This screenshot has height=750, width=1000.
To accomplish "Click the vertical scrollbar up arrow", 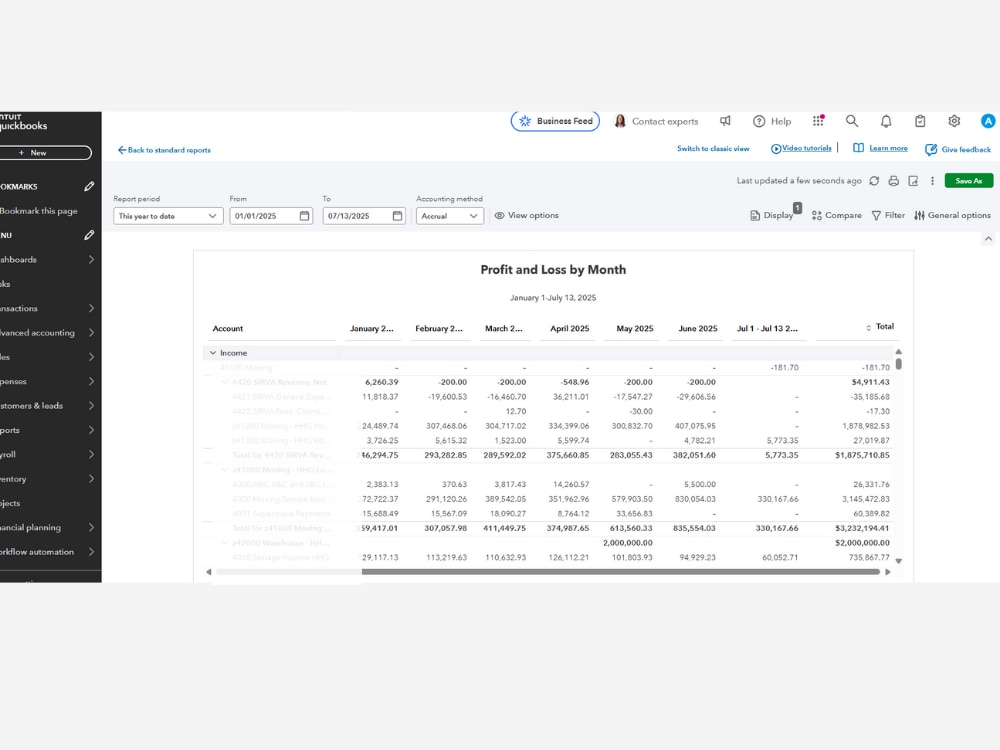I will click(899, 351).
